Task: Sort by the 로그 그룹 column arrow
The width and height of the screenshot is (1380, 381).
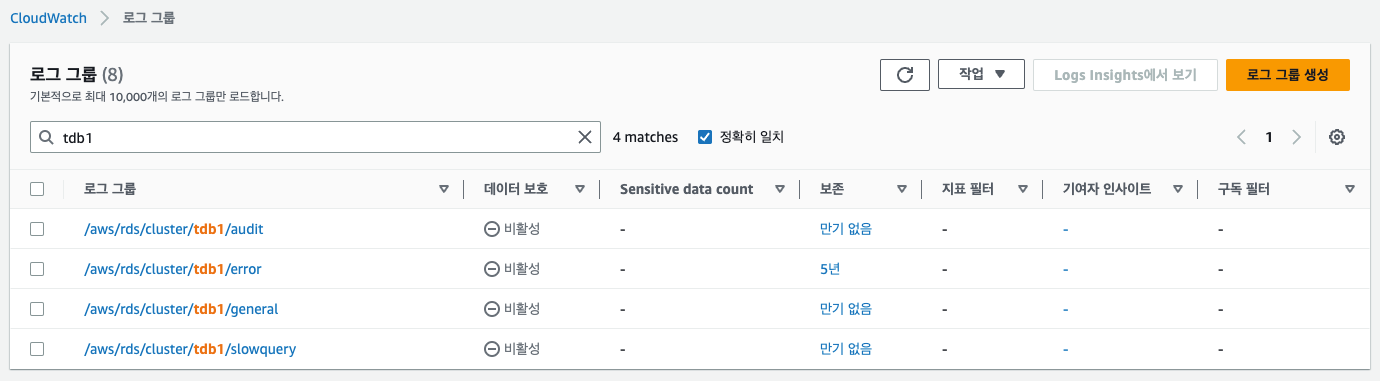Action: pos(444,189)
